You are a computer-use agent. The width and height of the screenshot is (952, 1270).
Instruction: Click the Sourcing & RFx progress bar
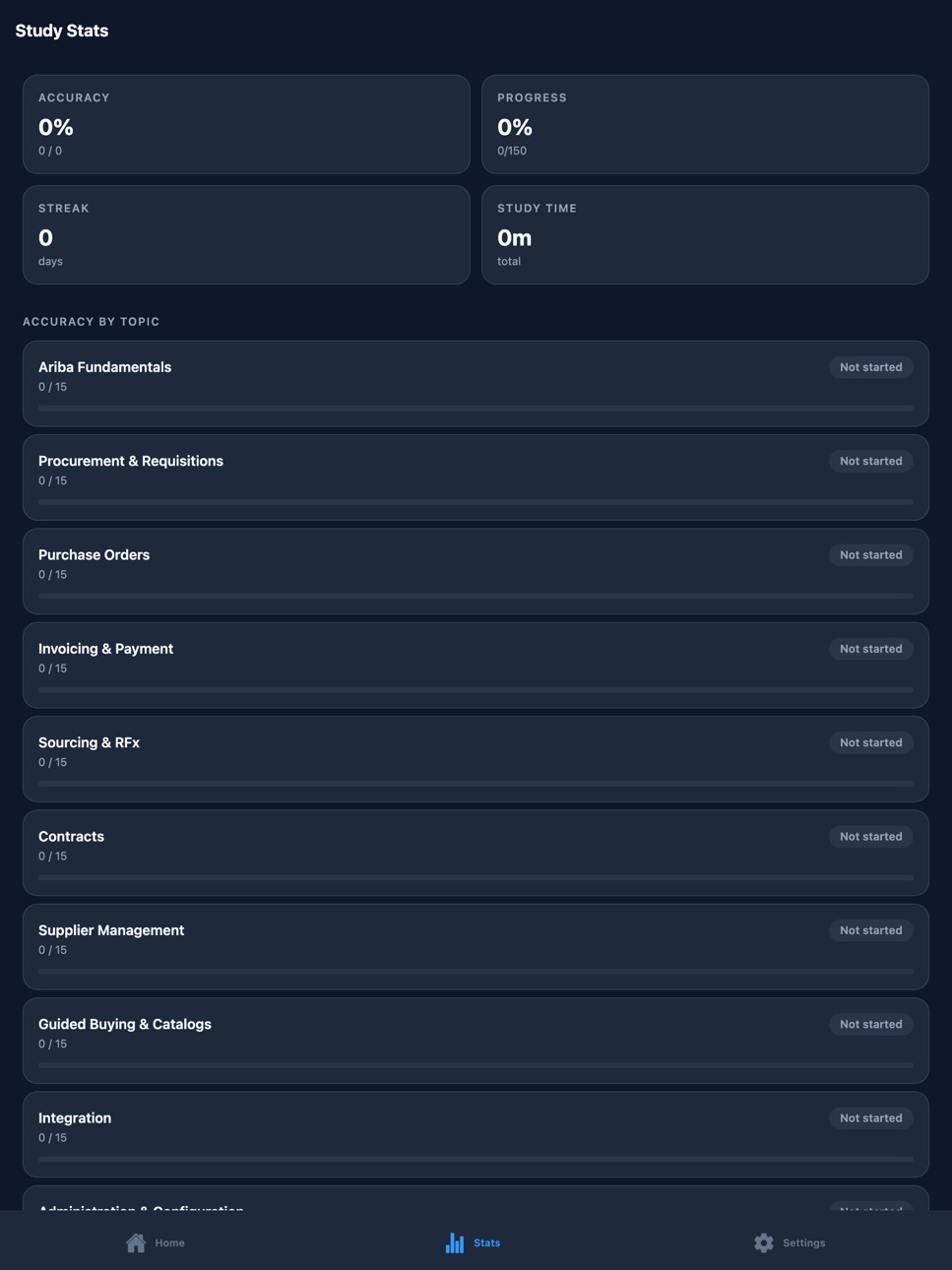click(476, 784)
